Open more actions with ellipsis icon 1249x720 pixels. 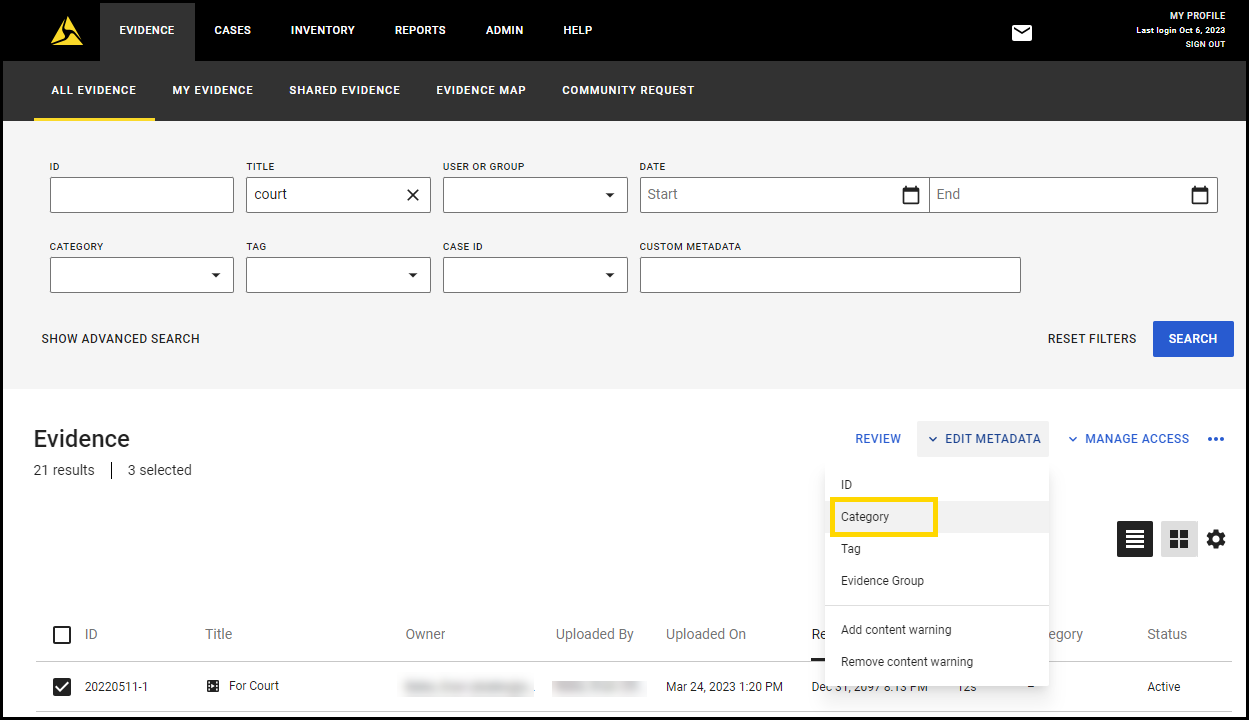tap(1216, 439)
